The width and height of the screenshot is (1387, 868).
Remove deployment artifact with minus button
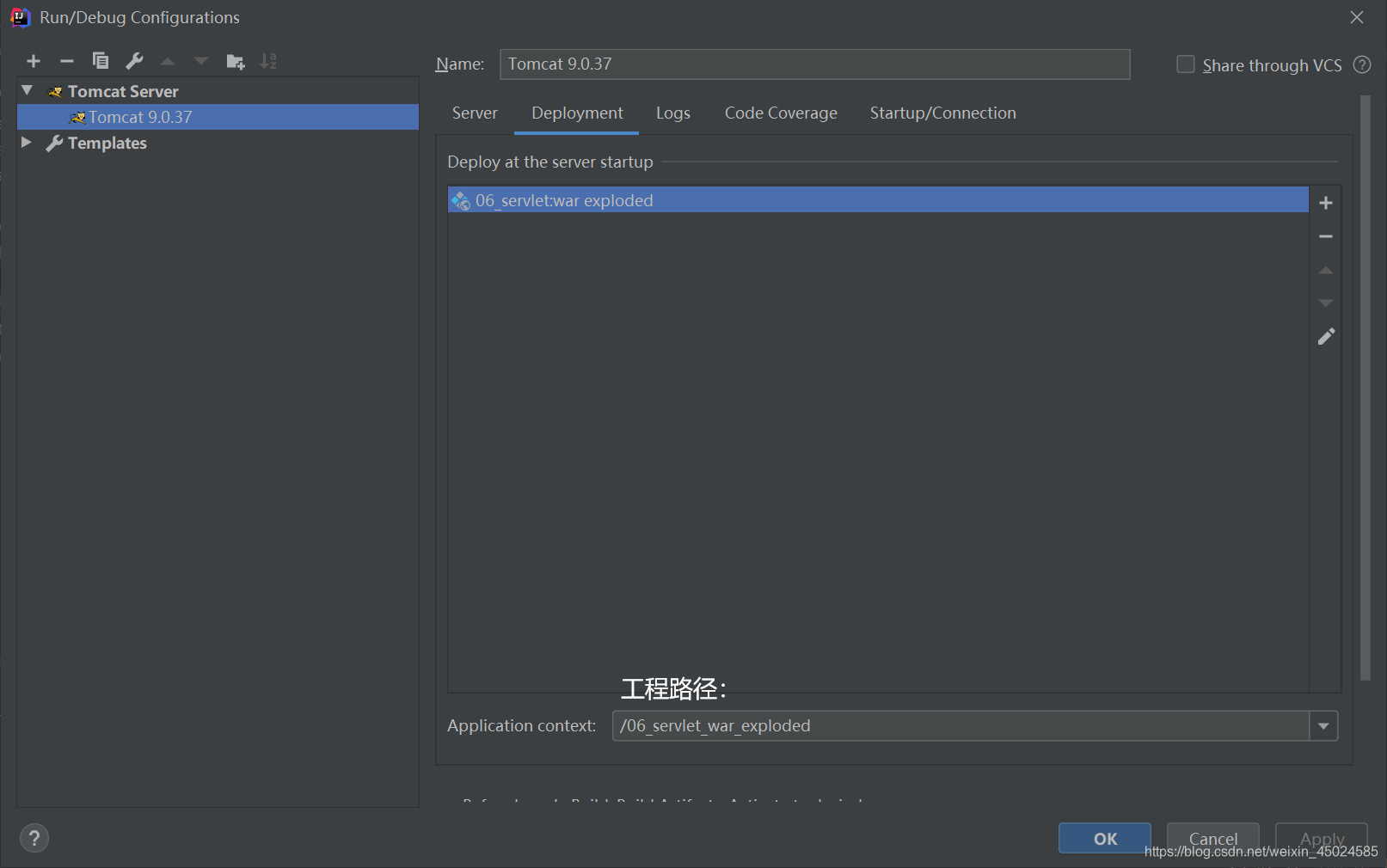pos(1326,236)
